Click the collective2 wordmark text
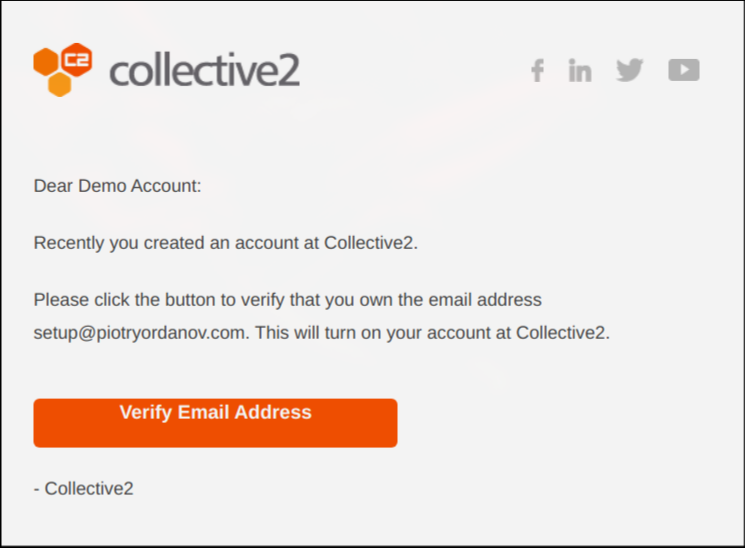Viewport: 745px width, 548px height. (x=204, y=71)
